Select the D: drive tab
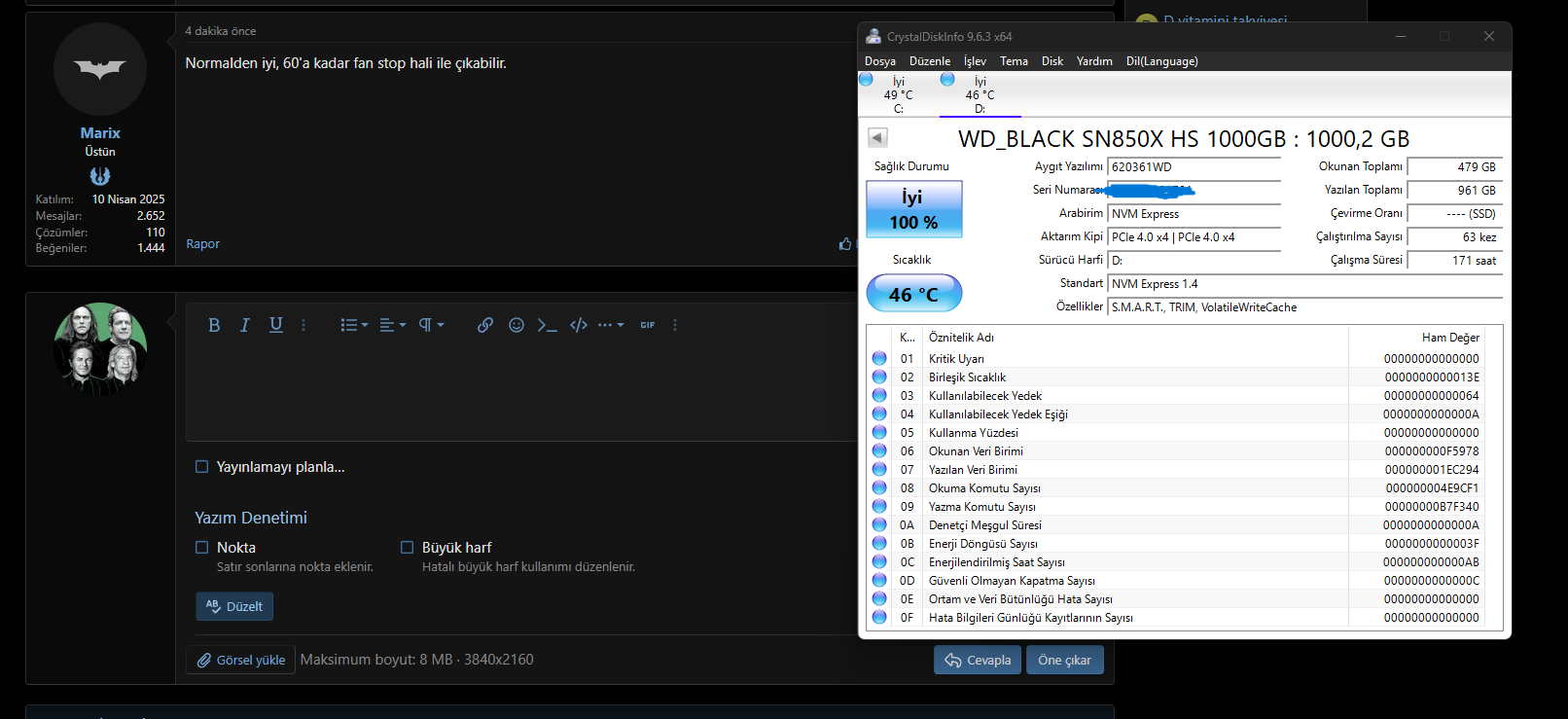Viewport: 1568px width, 719px height. pyautogui.click(x=980, y=94)
